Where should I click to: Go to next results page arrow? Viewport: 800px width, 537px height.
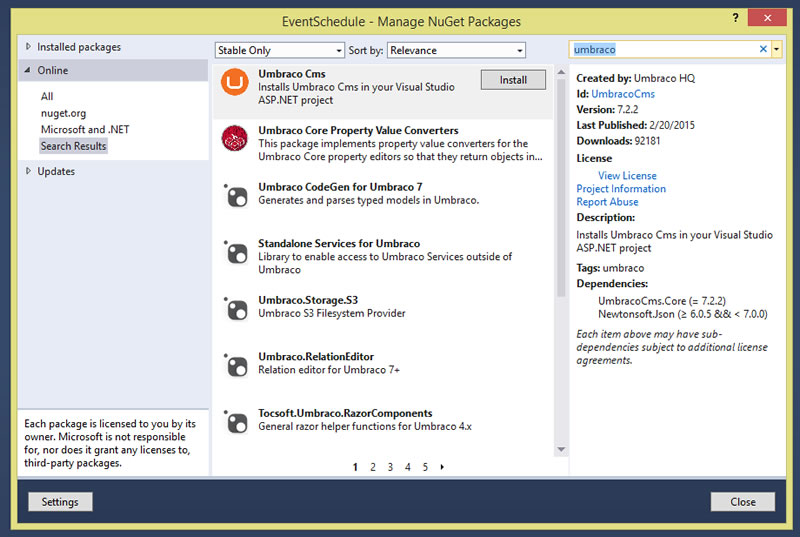(442, 467)
